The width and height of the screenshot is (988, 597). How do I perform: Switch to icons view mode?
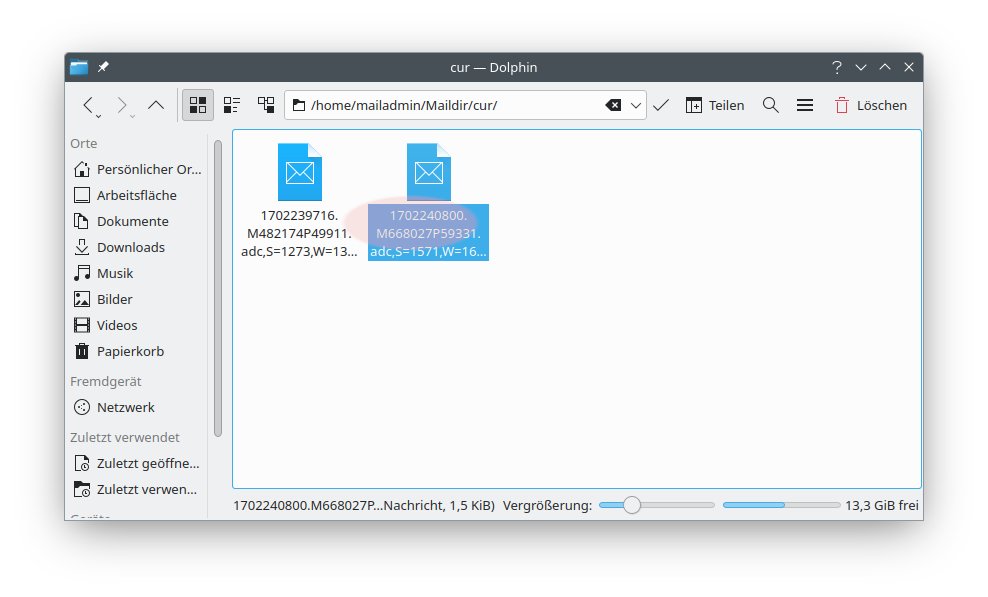[198, 105]
